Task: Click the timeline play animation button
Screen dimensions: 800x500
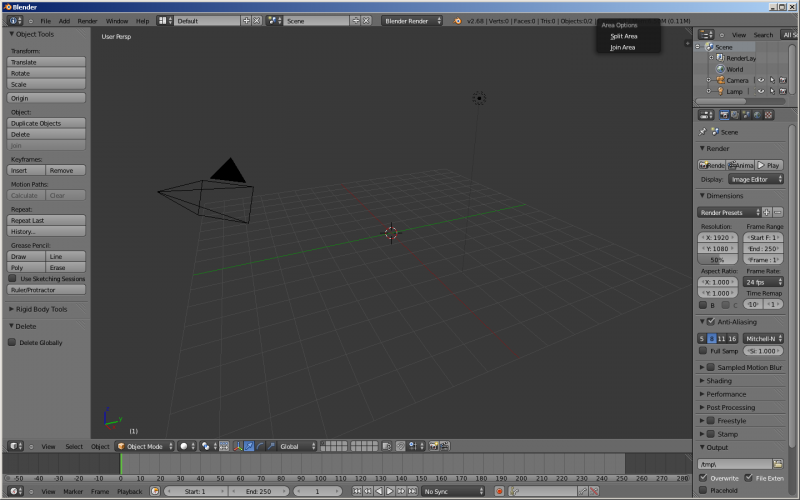Action: click(391, 491)
